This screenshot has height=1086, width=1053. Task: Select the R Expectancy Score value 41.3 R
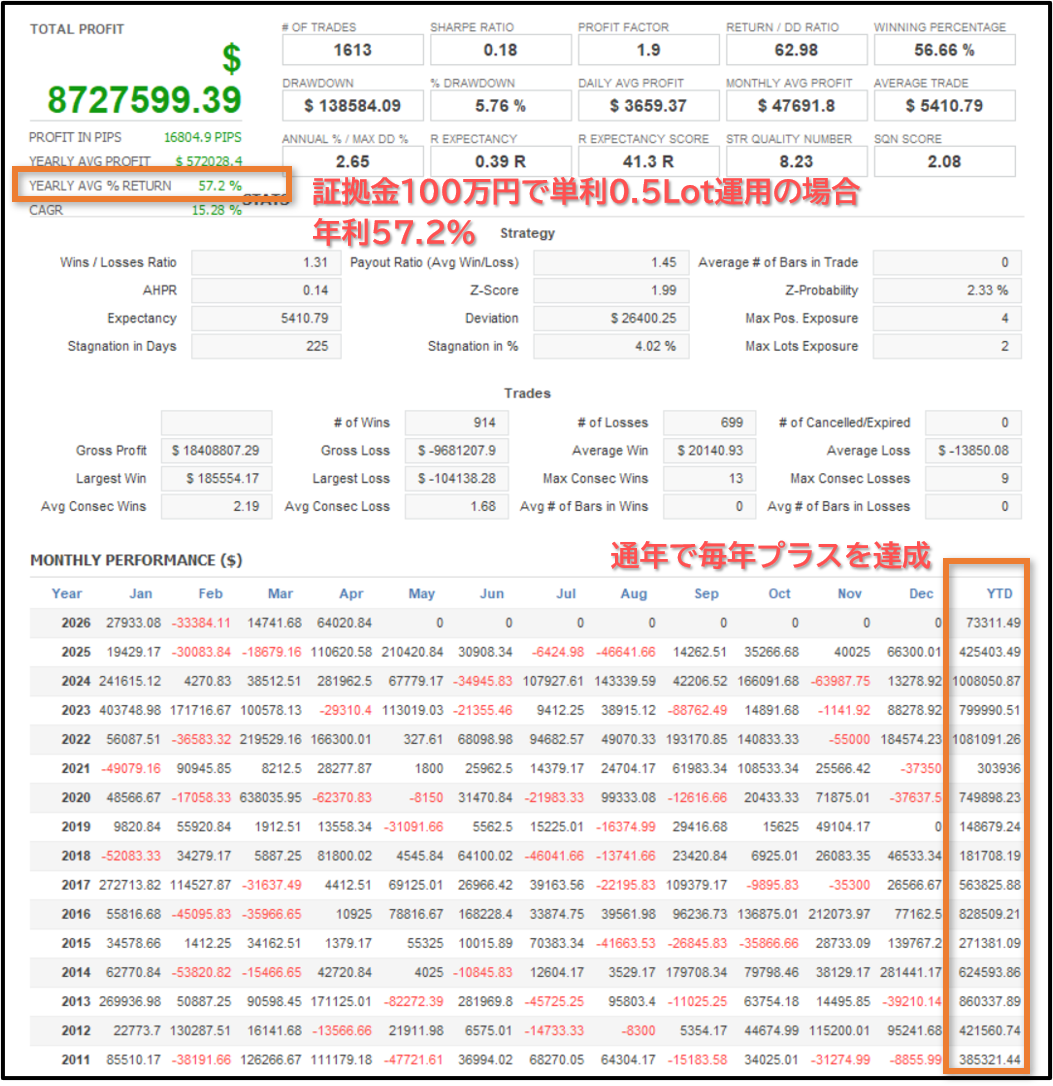pos(648,162)
